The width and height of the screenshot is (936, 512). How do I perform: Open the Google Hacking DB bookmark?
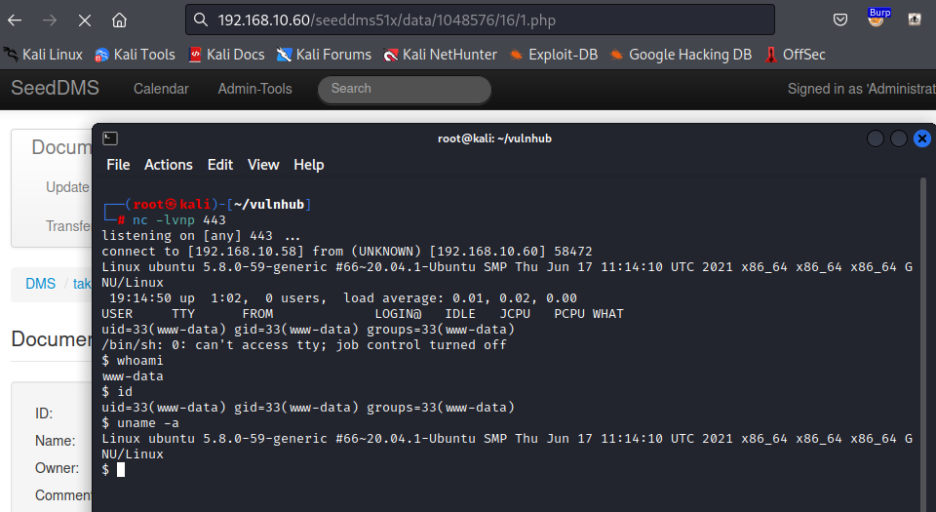click(x=681, y=55)
